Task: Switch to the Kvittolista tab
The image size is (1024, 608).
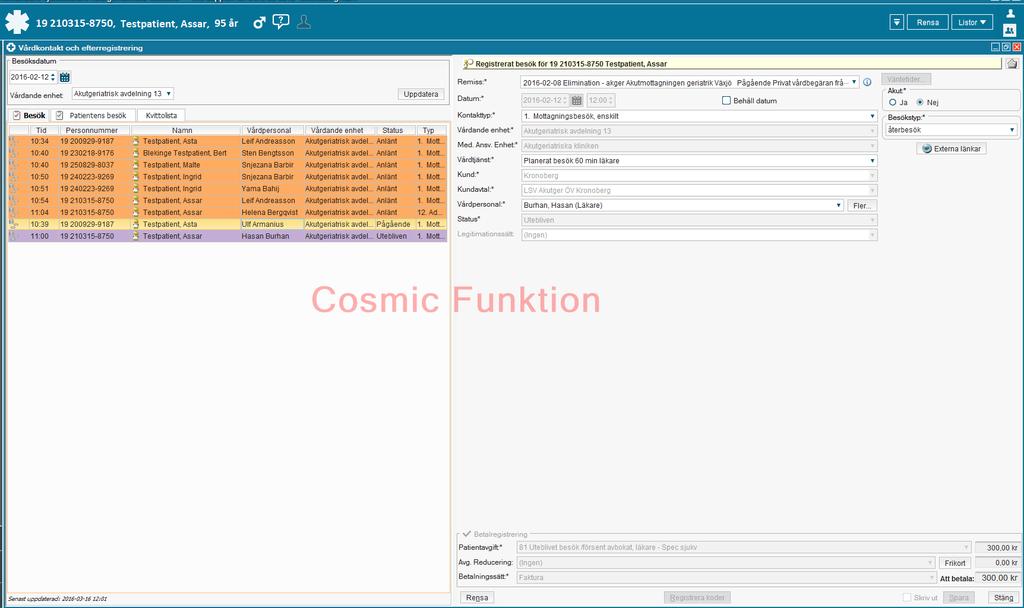Action: (161, 116)
